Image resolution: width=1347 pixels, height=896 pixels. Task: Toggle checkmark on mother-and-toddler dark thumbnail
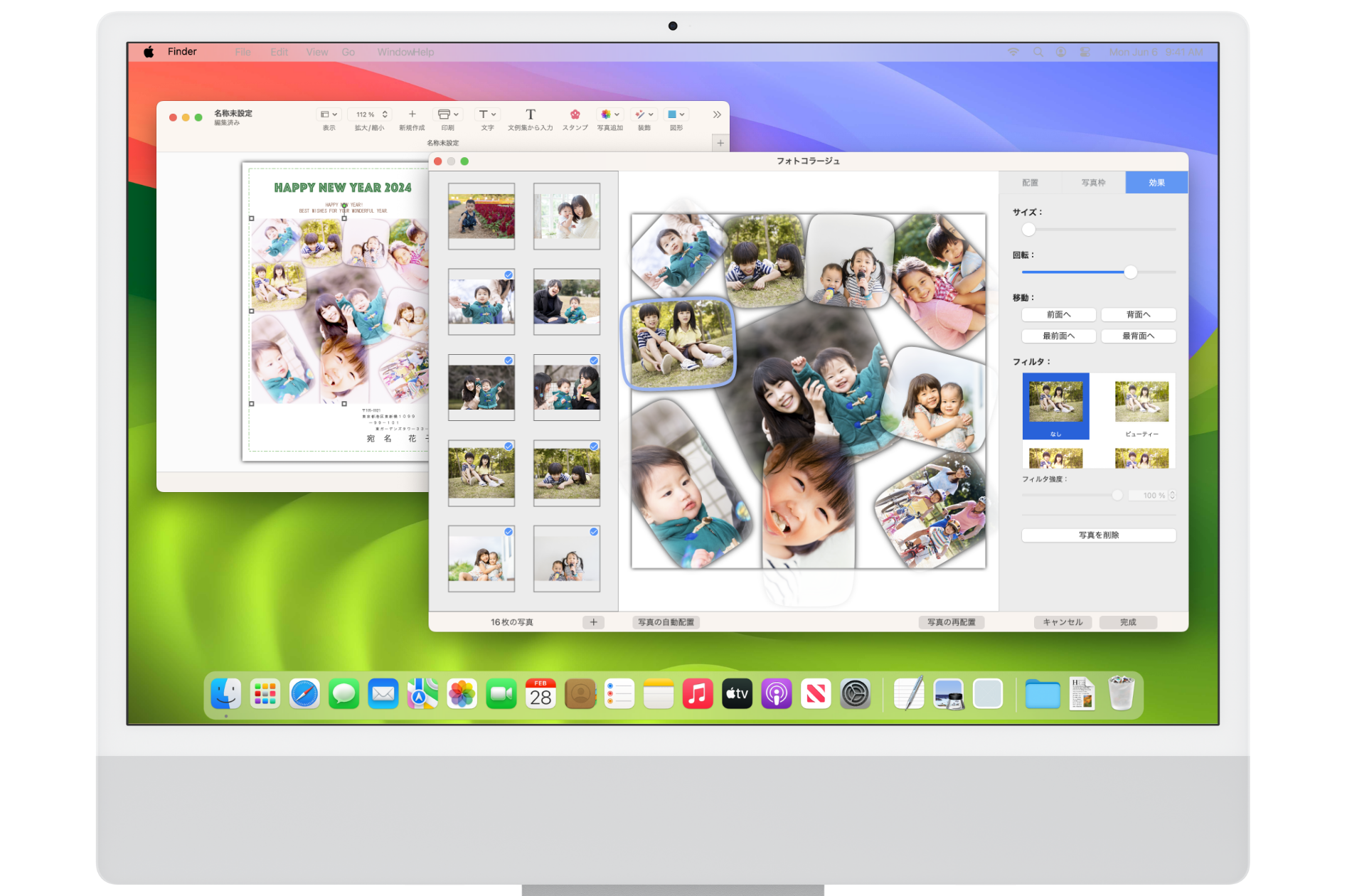coord(509,361)
